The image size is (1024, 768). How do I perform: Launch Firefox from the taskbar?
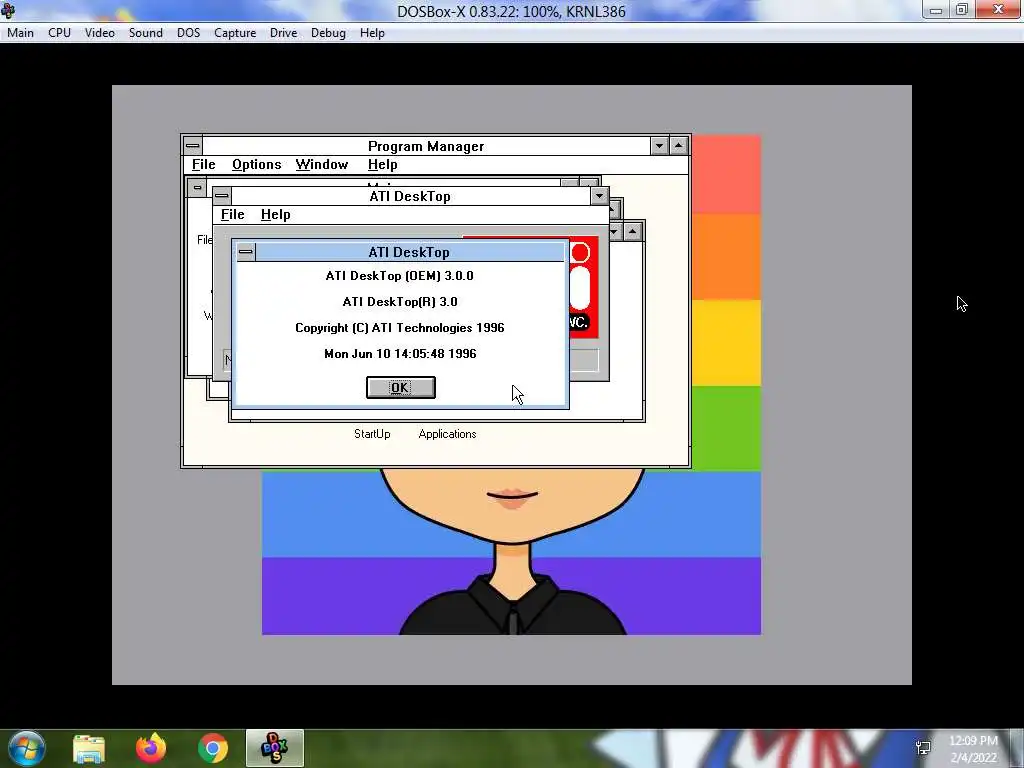151,748
